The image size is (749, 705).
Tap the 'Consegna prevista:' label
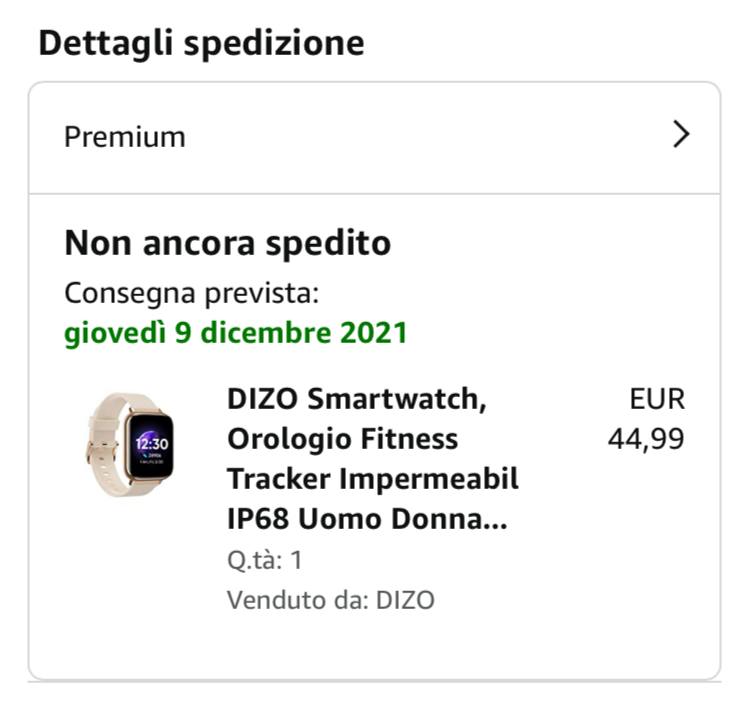(x=191, y=294)
